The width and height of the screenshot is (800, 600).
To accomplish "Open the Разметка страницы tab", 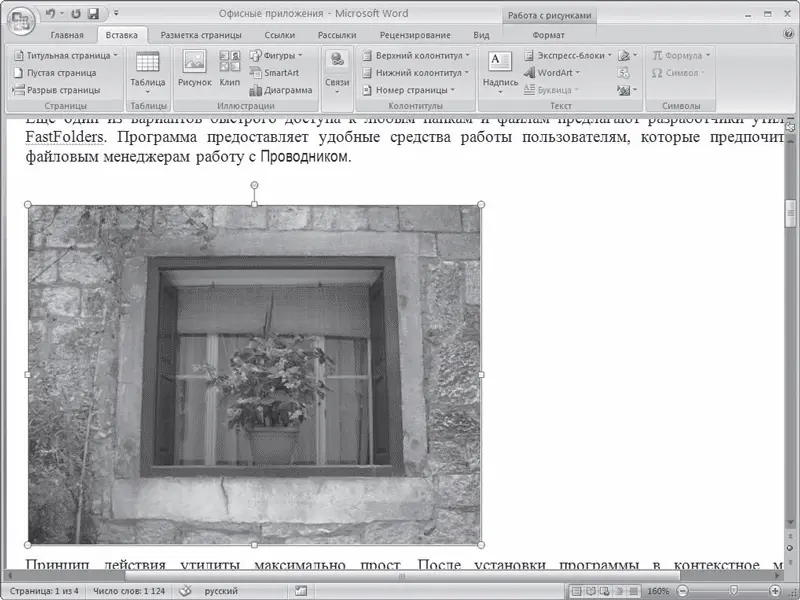I will pyautogui.click(x=201, y=35).
